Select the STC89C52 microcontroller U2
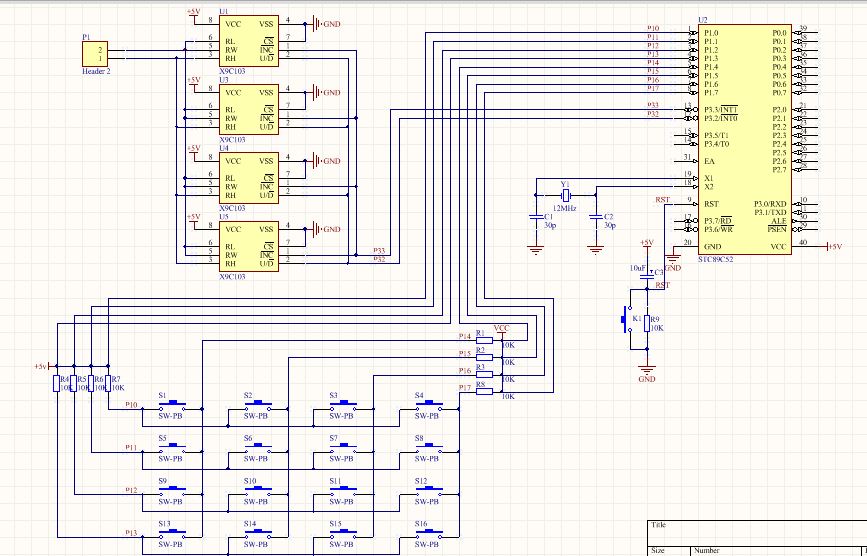Screen dimensions: 867x556 pos(744,140)
